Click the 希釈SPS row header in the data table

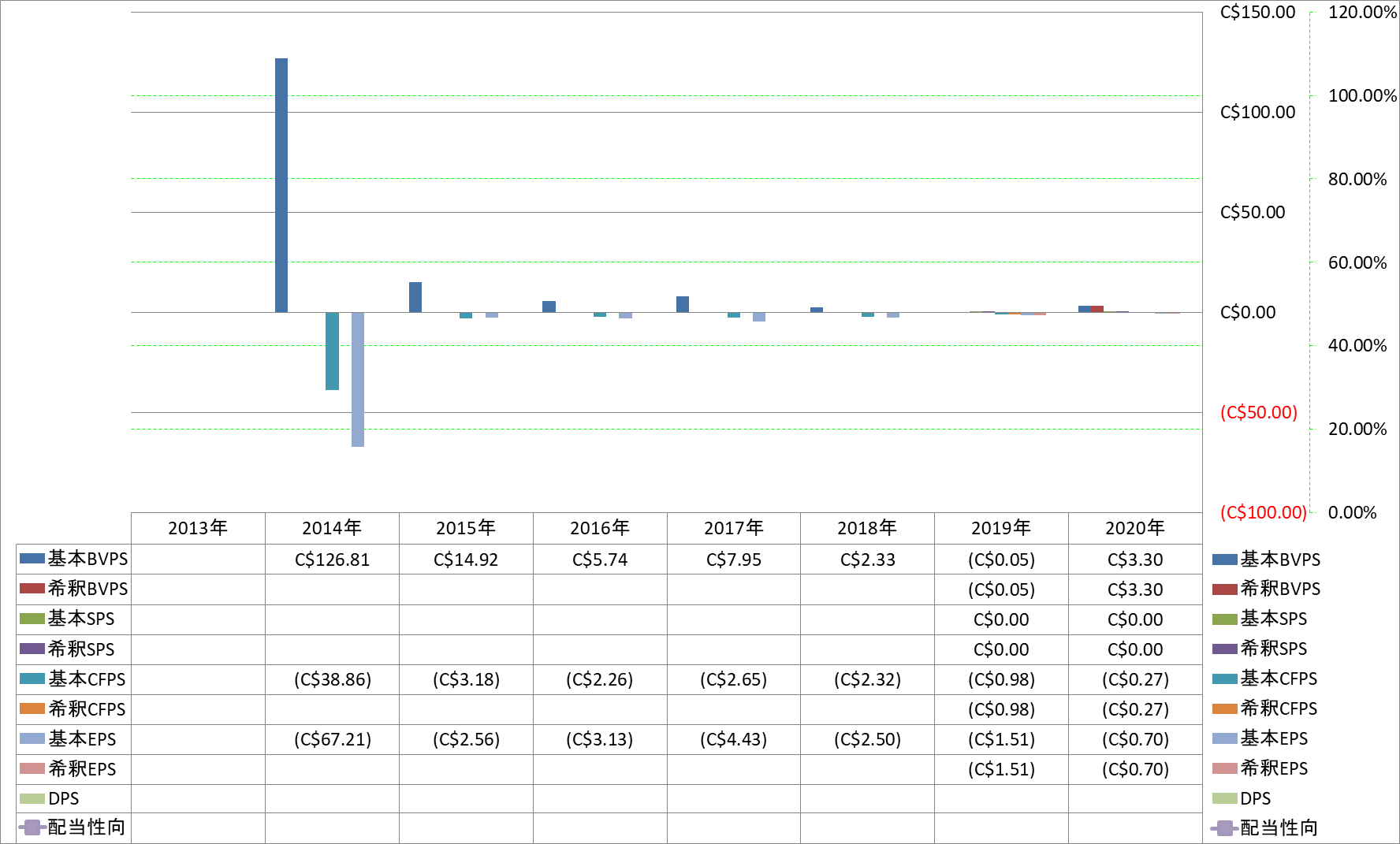73,649
